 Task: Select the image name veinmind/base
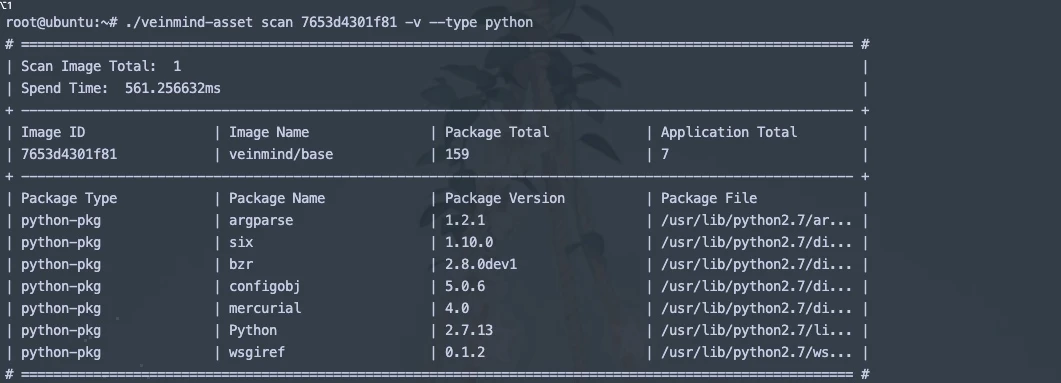[x=281, y=154]
